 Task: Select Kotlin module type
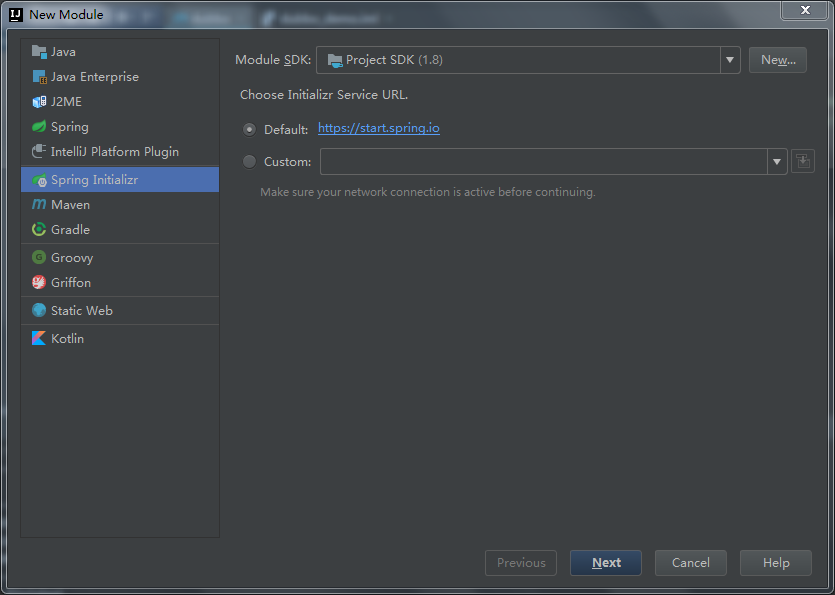pos(120,338)
